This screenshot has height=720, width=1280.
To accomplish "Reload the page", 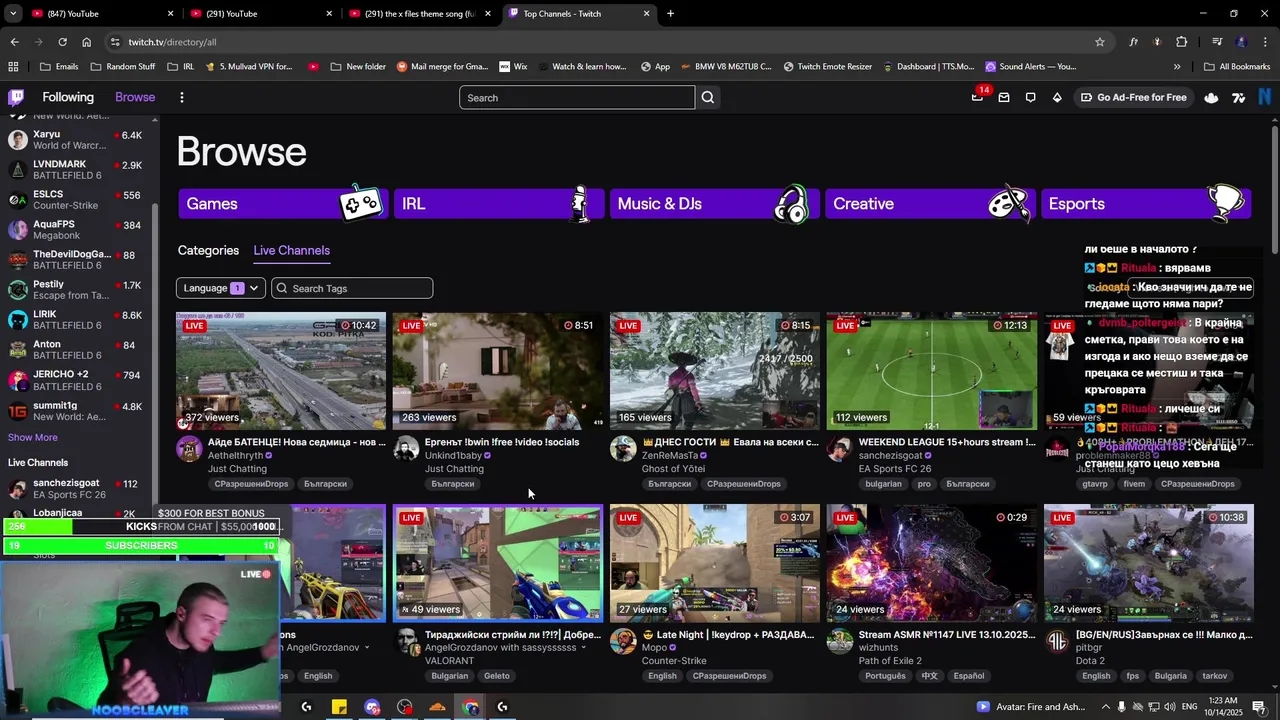I will 62,42.
